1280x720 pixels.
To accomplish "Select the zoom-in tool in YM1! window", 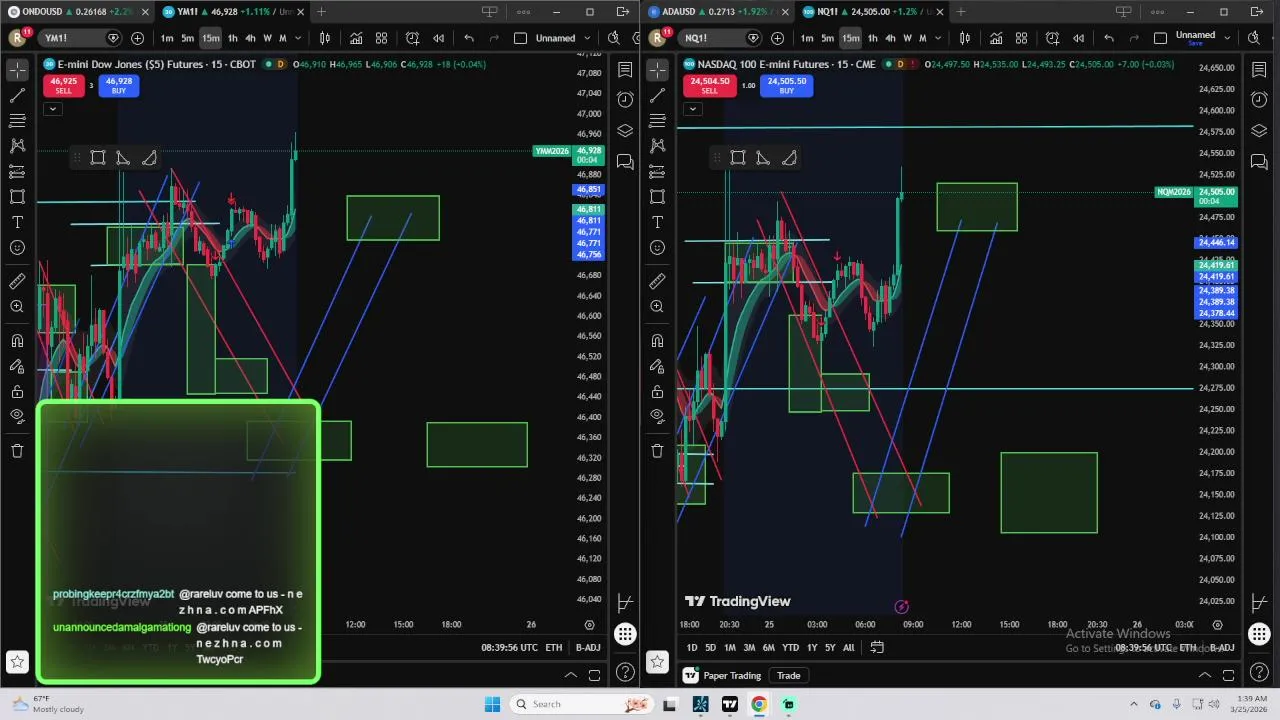I will coord(17,307).
